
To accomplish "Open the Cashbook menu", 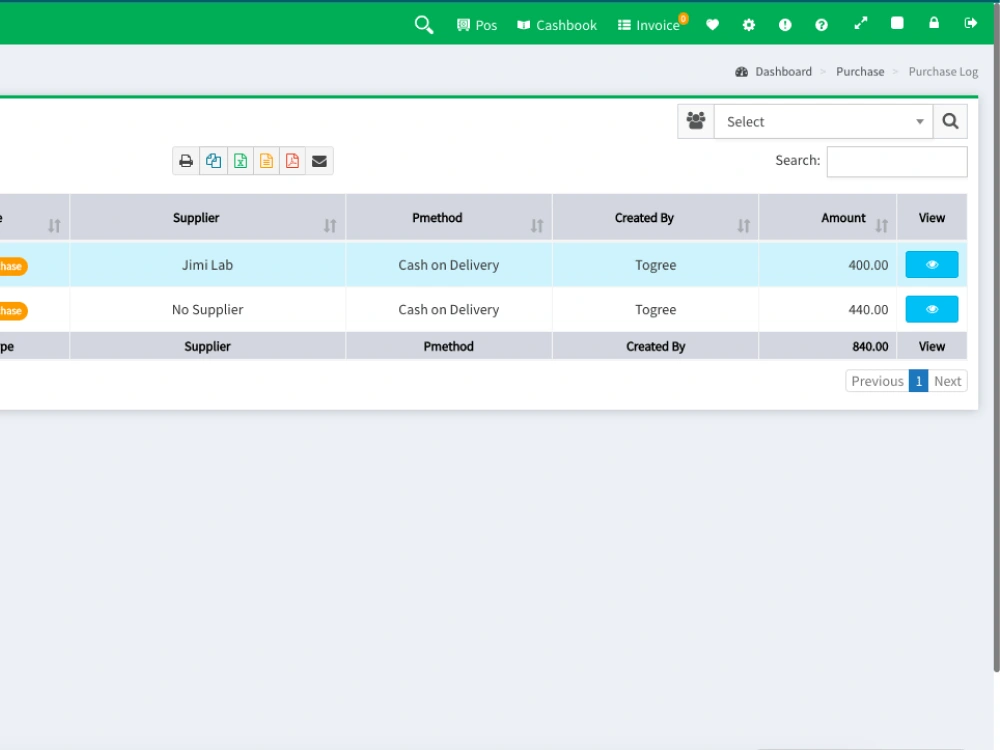I will point(556,24).
